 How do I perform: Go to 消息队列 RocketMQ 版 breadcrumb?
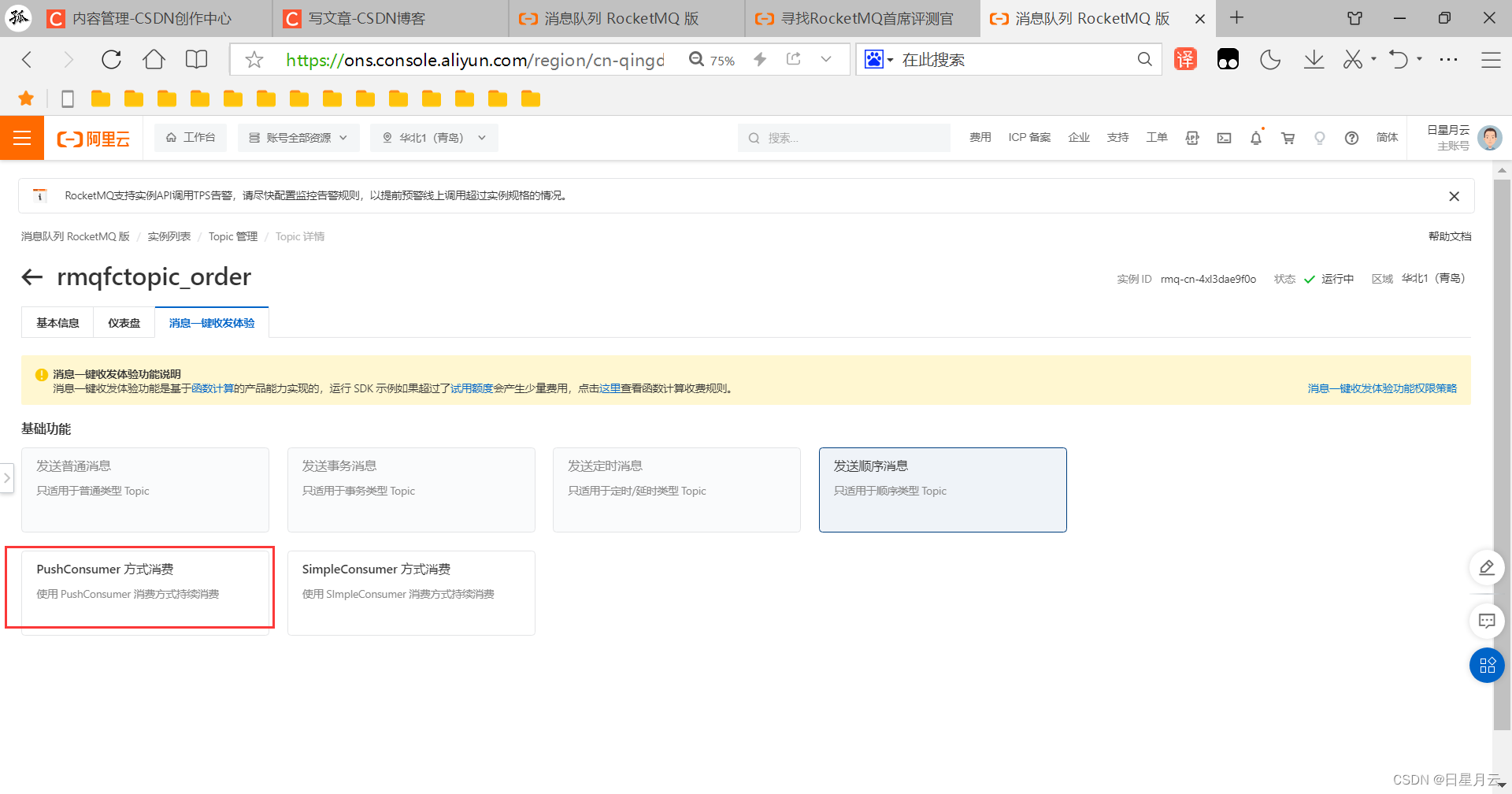(76, 236)
